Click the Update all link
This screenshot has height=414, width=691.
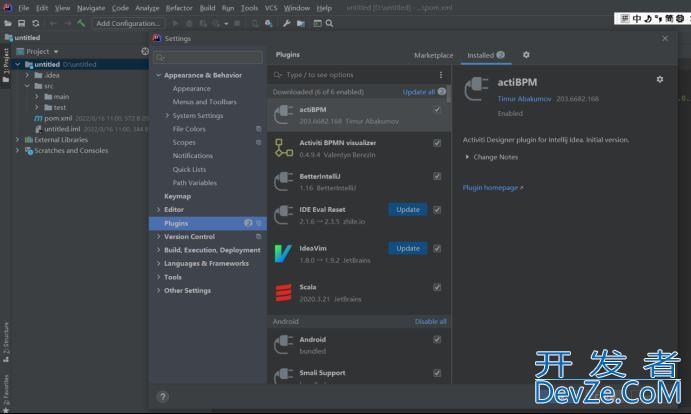tap(419, 92)
